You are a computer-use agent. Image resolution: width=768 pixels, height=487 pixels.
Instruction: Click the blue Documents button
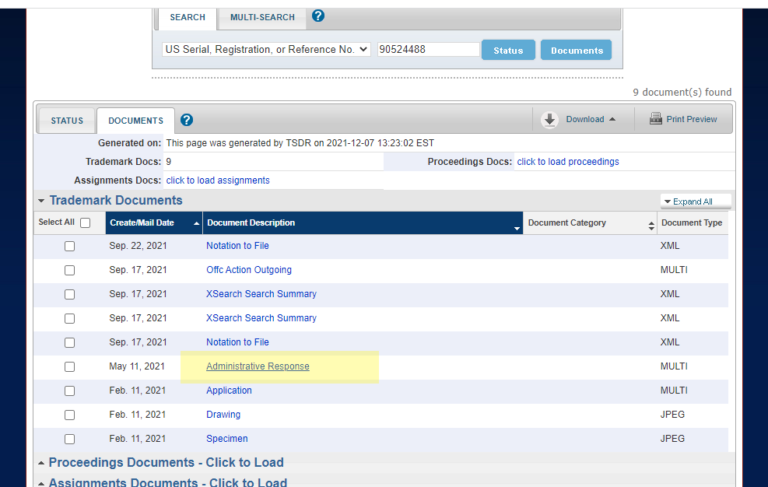[x=576, y=50]
